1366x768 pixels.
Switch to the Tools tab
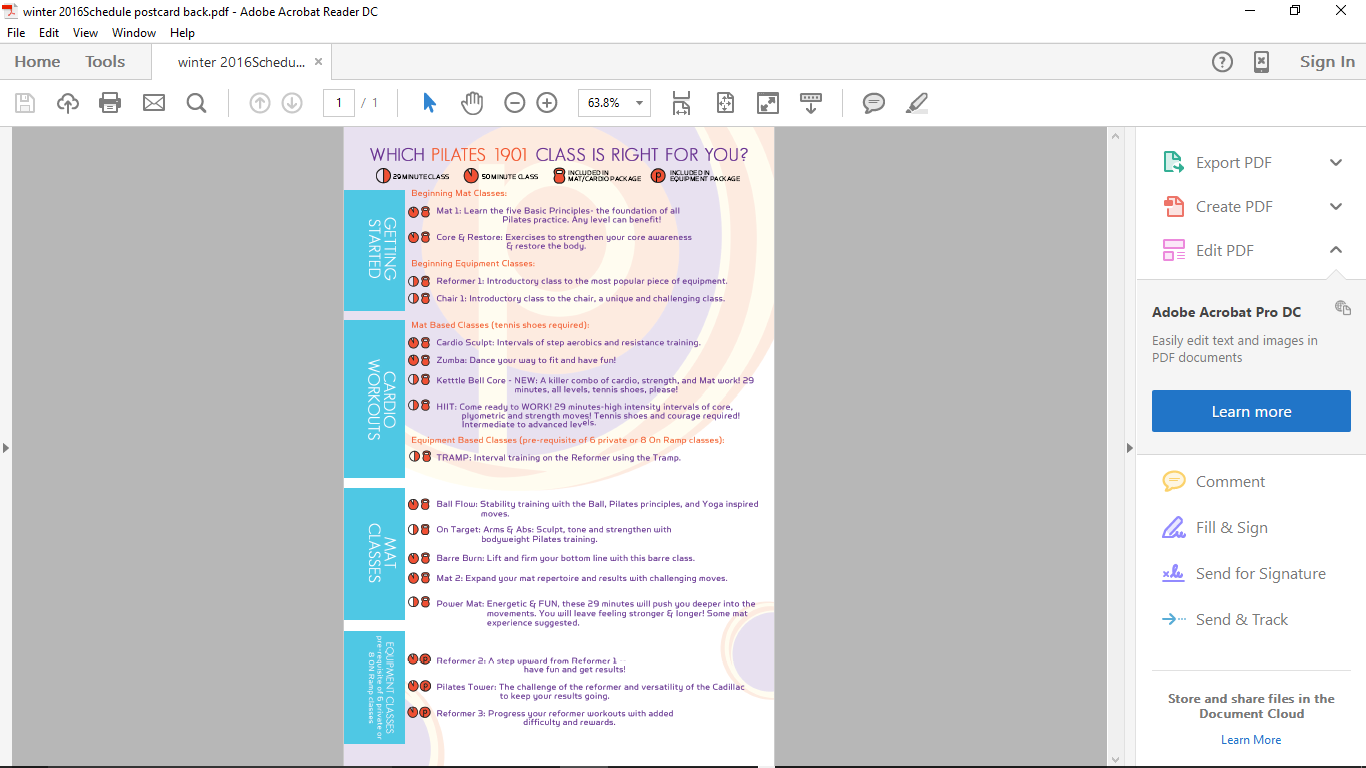pos(105,62)
